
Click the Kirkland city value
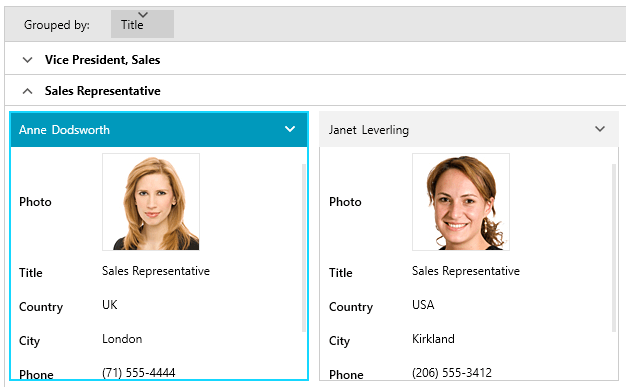pyautogui.click(x=433, y=339)
